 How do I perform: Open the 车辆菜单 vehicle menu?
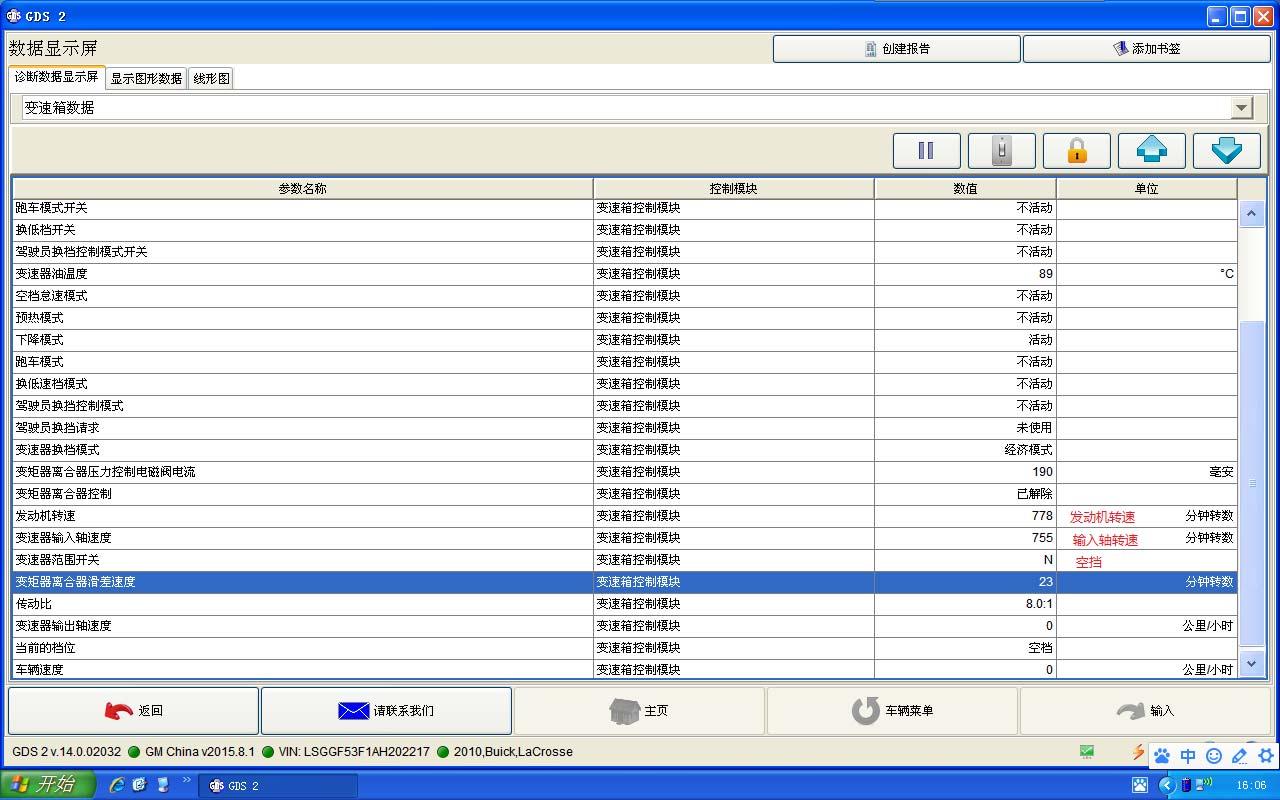tap(892, 711)
